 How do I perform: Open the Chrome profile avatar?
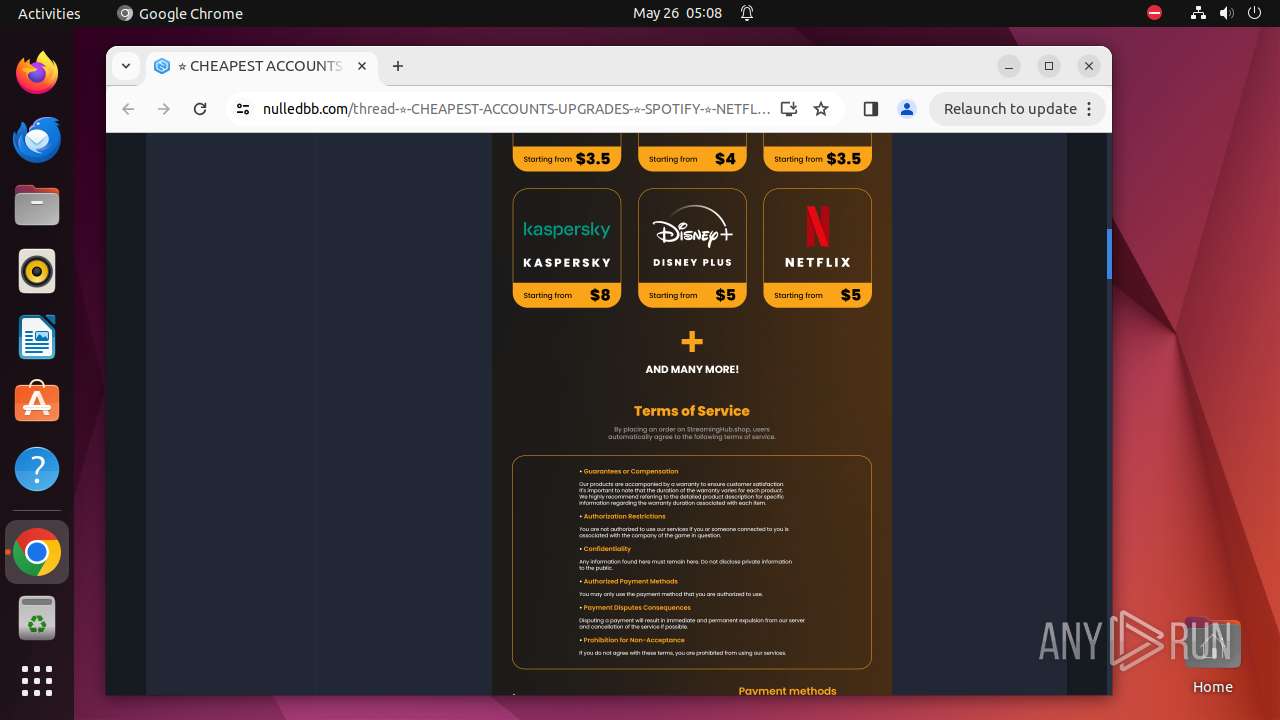click(907, 109)
